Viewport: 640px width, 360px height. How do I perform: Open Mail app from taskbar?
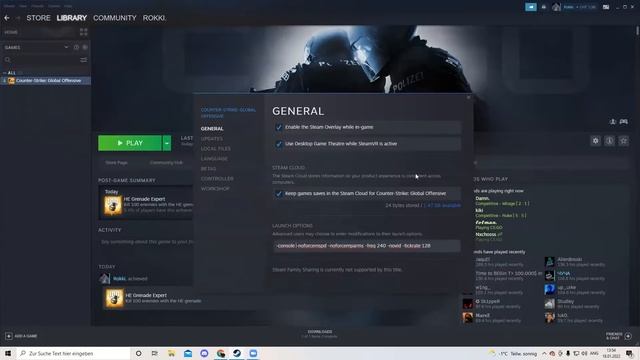188,353
